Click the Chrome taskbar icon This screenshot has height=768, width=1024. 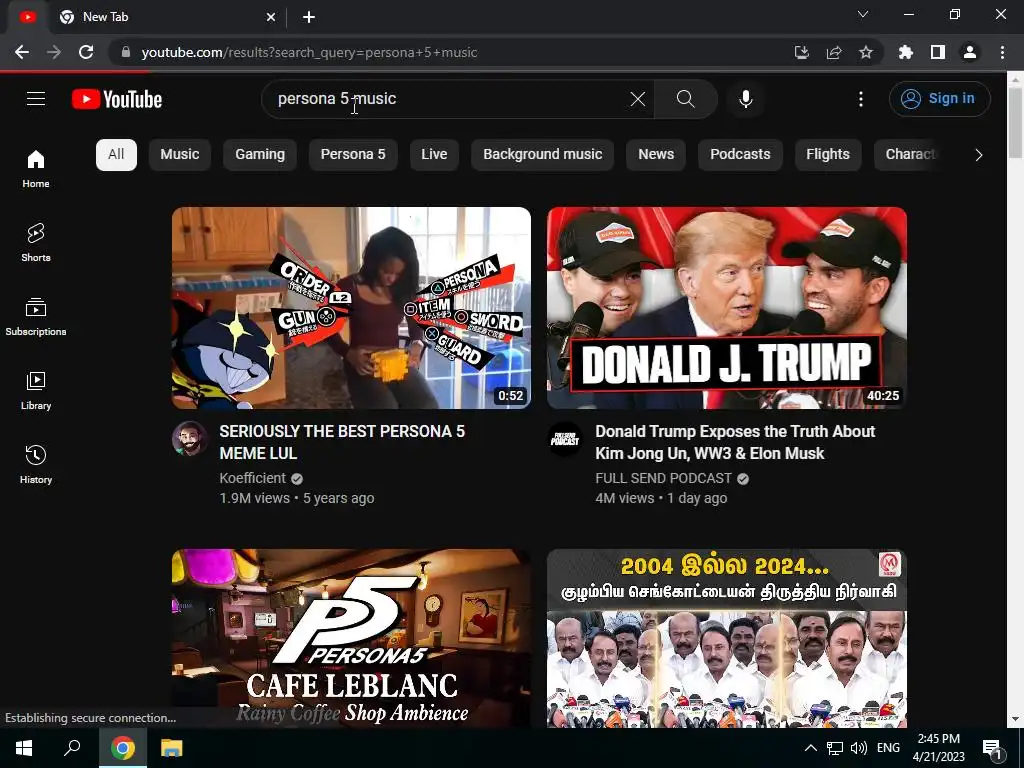[123, 748]
